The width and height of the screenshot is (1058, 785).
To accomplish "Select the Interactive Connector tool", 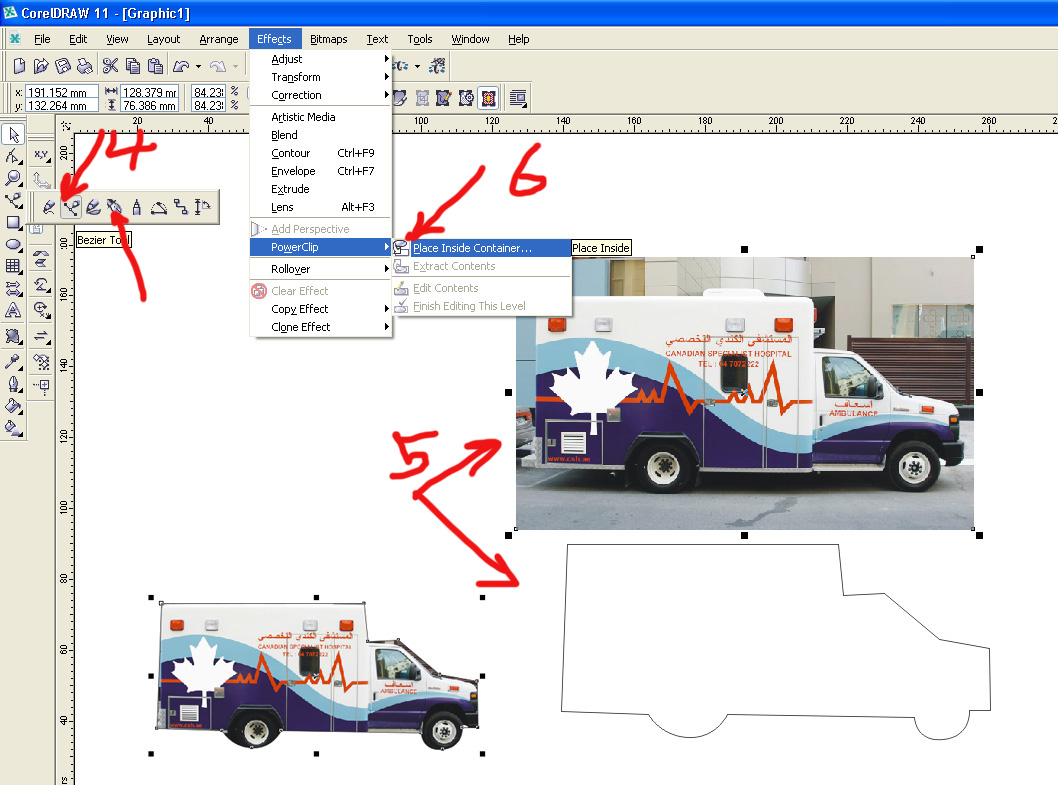I will pyautogui.click(x=181, y=207).
